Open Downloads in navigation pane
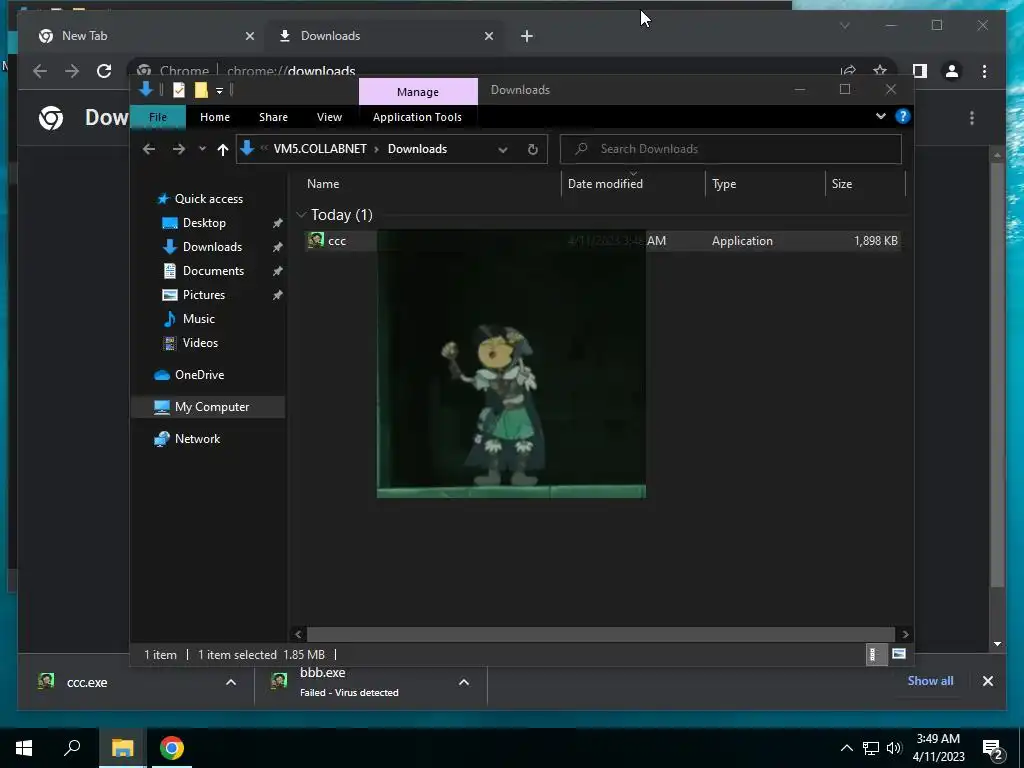Image resolution: width=1024 pixels, height=768 pixels. (x=212, y=247)
